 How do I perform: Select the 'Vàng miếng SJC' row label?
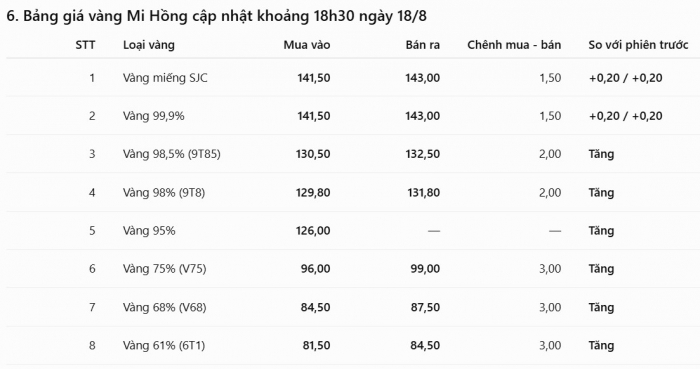pos(165,78)
